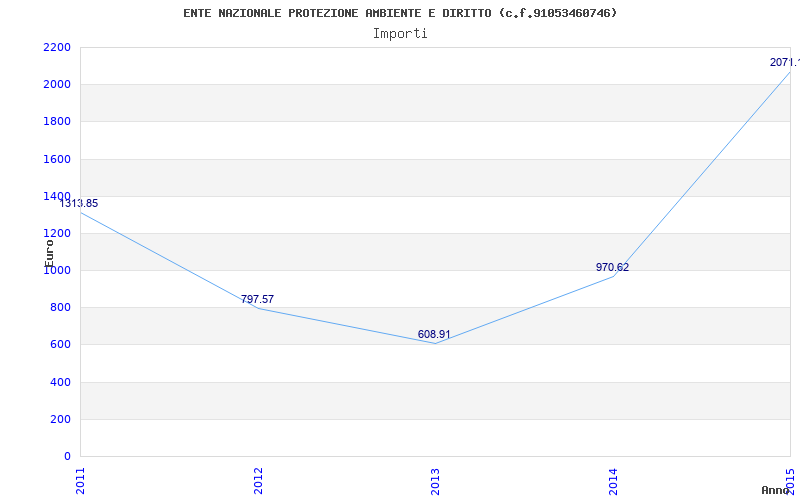Click the 970.62 data point label
Viewport: 800px width, 500px height.
[x=612, y=267]
